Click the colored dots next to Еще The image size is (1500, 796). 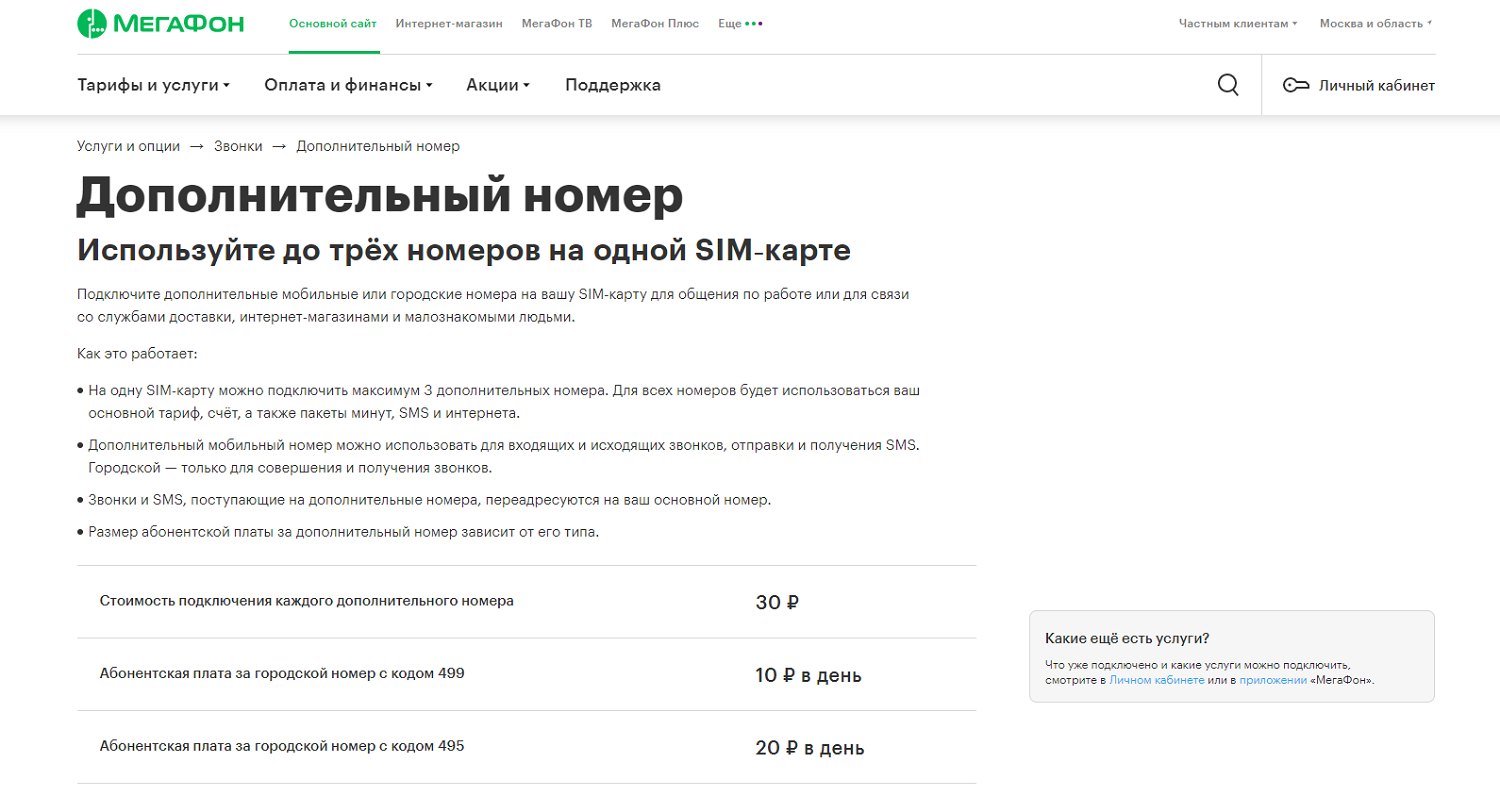tap(754, 23)
